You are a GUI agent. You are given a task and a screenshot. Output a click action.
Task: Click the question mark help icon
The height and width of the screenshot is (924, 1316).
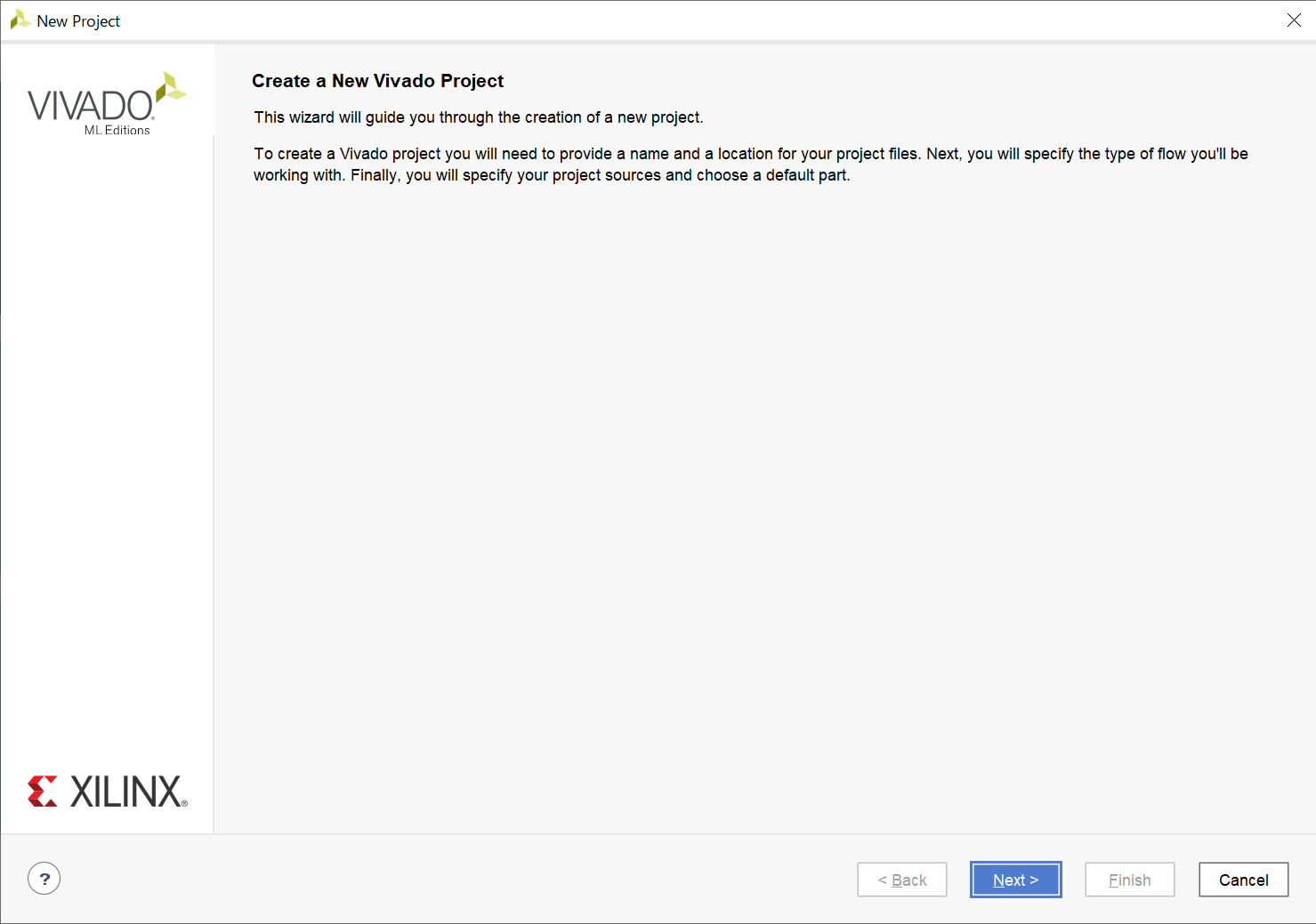pyautogui.click(x=44, y=879)
